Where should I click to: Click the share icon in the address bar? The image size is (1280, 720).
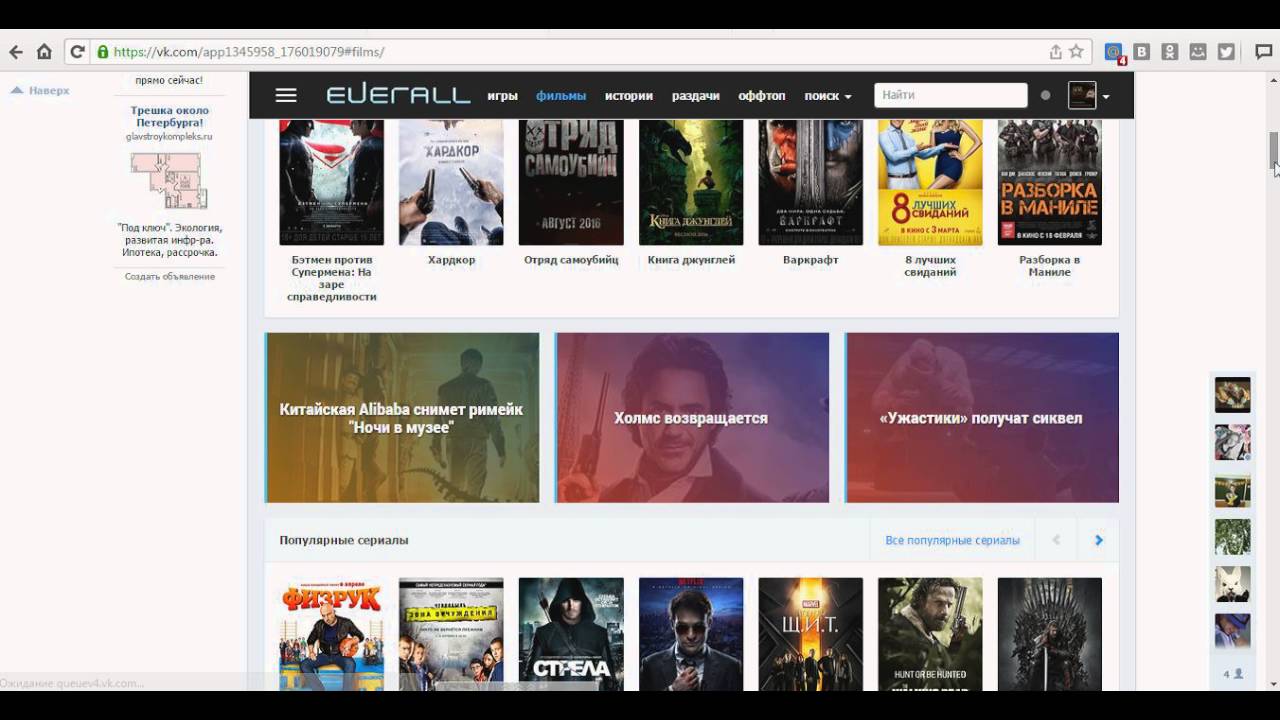pyautogui.click(x=1055, y=52)
